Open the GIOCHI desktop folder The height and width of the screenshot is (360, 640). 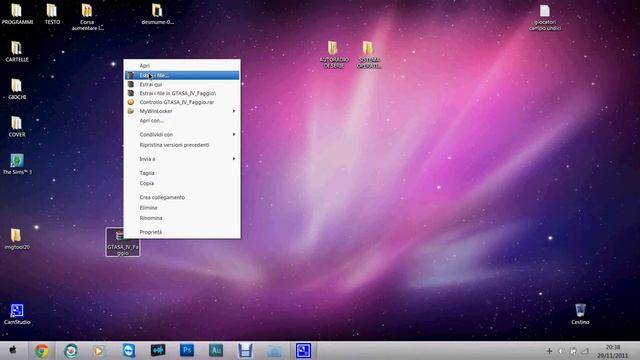tap(17, 89)
